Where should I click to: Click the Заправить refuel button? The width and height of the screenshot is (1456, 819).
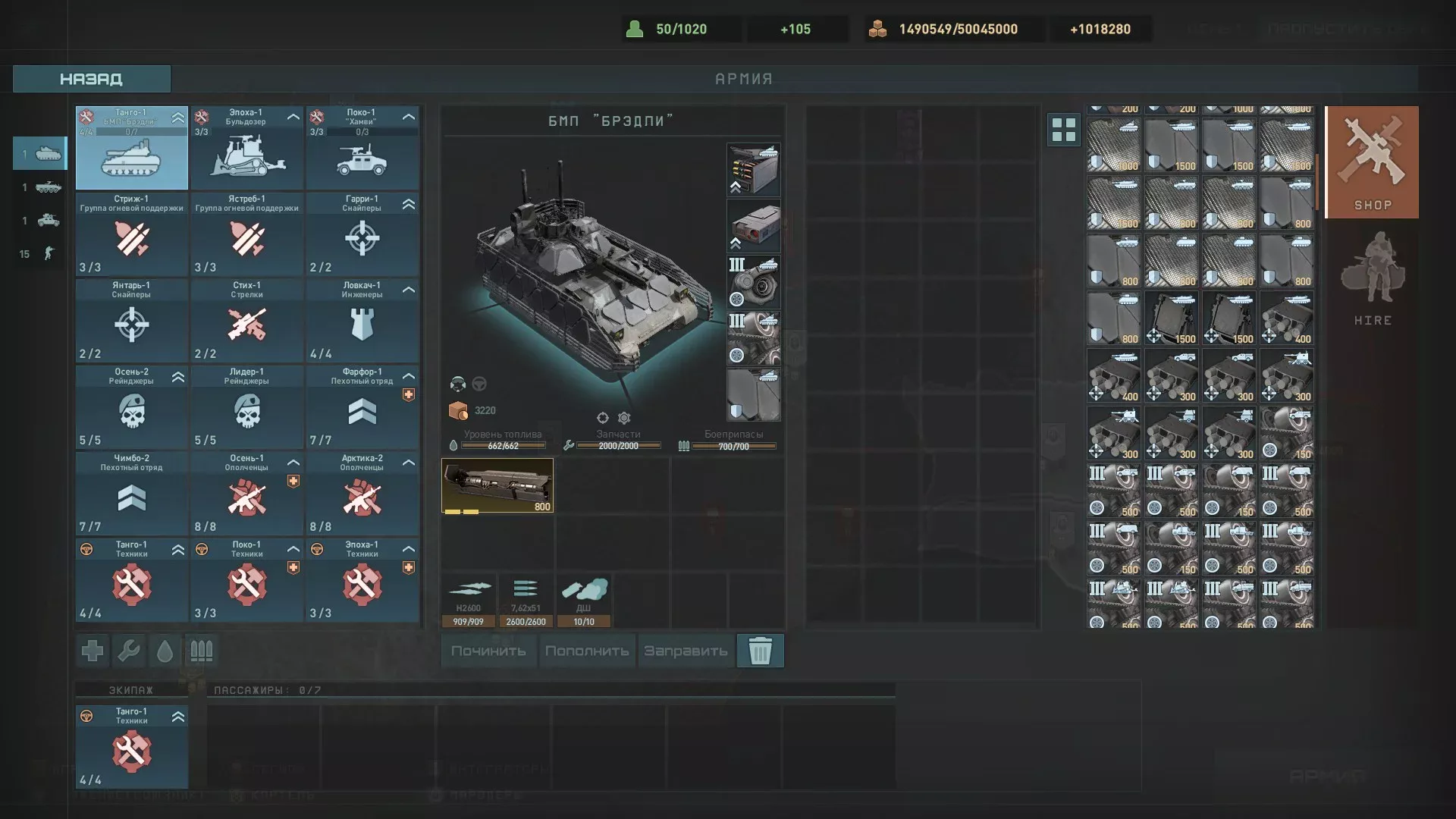click(x=686, y=651)
